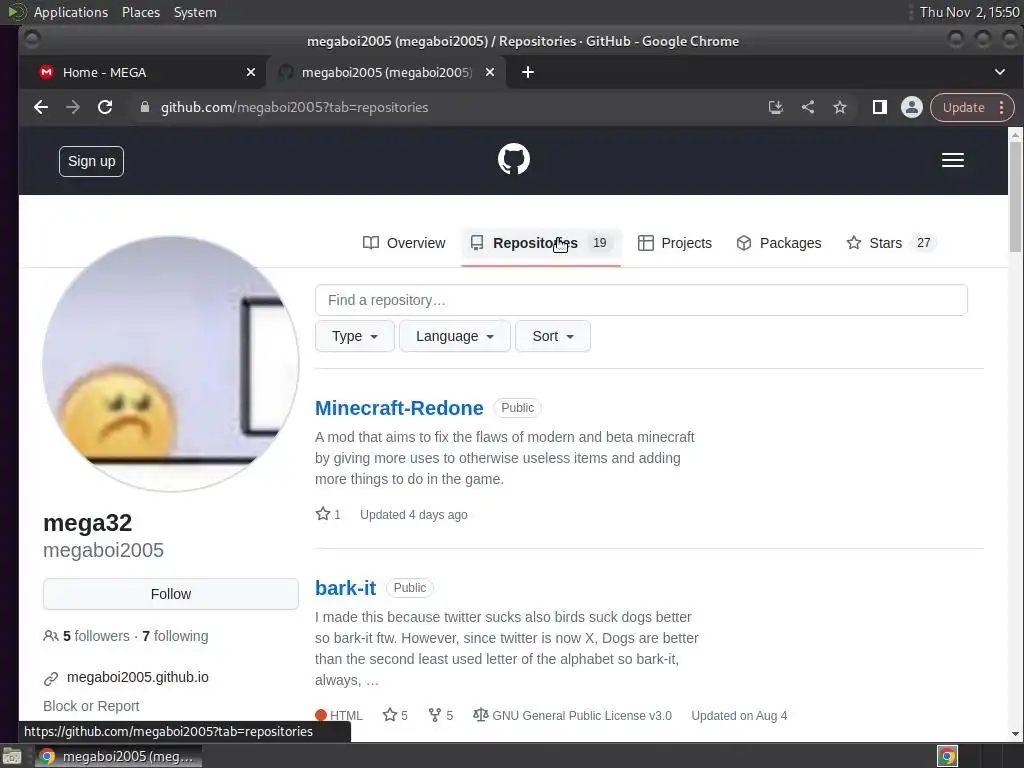Expand the Sort dropdown

click(x=552, y=336)
